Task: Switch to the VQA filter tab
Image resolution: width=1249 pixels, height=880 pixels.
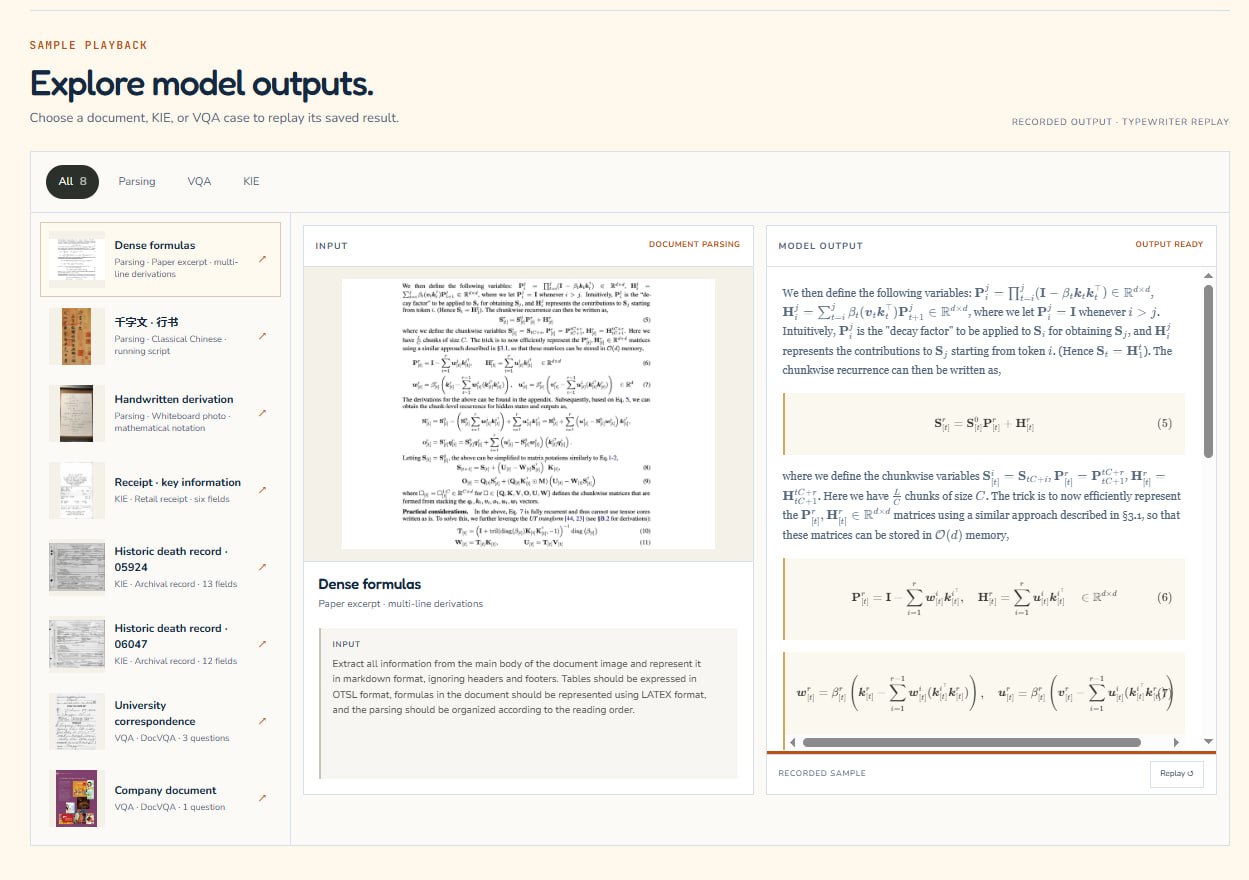Action: pyautogui.click(x=199, y=181)
